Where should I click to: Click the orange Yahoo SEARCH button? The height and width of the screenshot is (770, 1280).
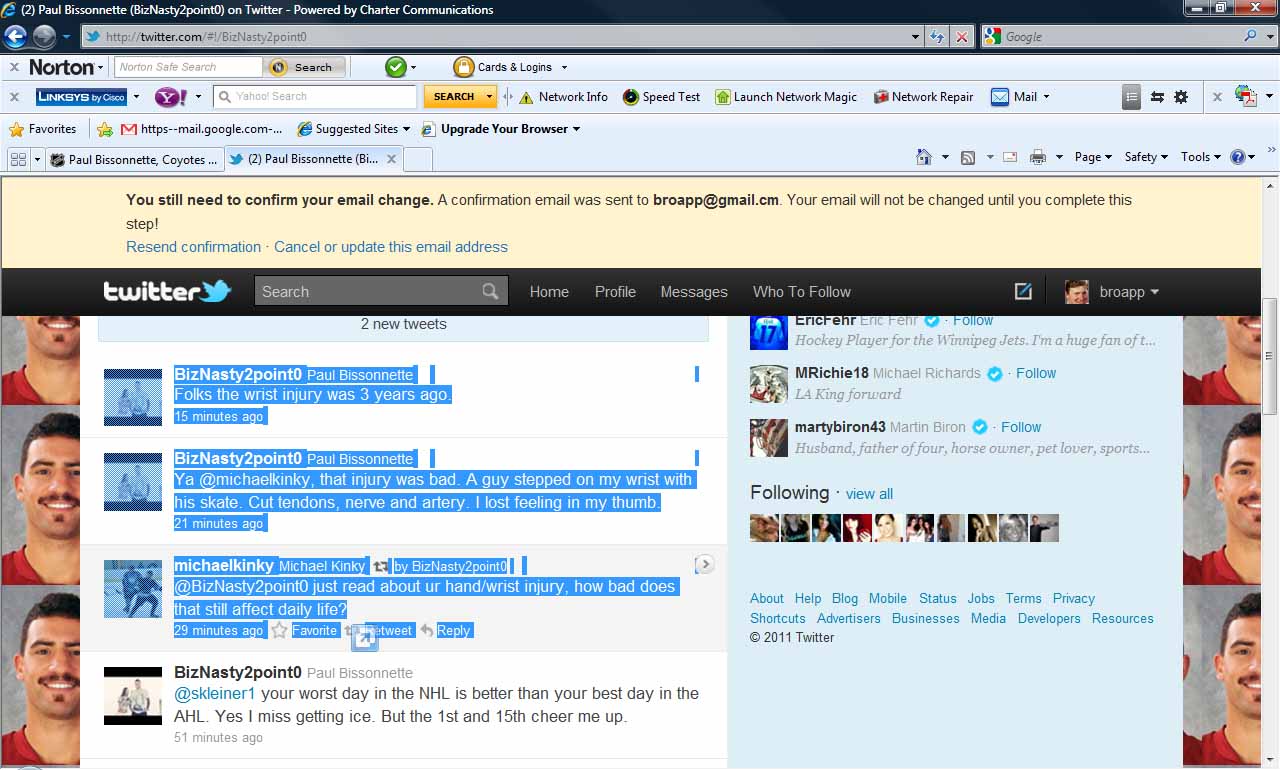(454, 97)
